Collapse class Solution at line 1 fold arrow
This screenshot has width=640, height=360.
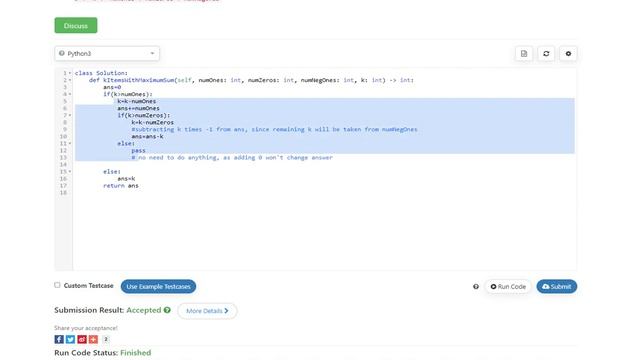70,73
